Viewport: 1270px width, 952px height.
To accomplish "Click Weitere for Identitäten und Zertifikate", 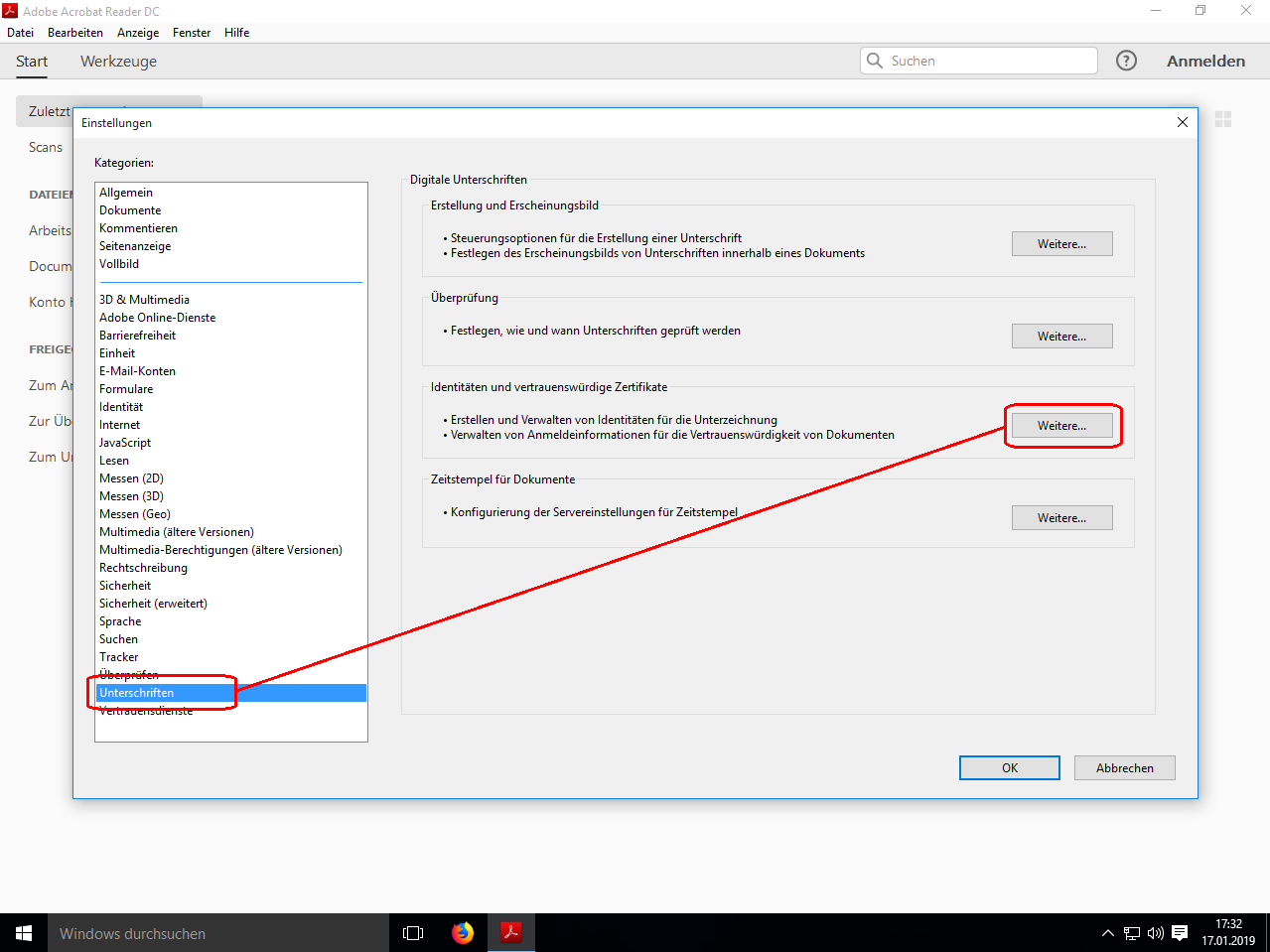I will (1061, 426).
